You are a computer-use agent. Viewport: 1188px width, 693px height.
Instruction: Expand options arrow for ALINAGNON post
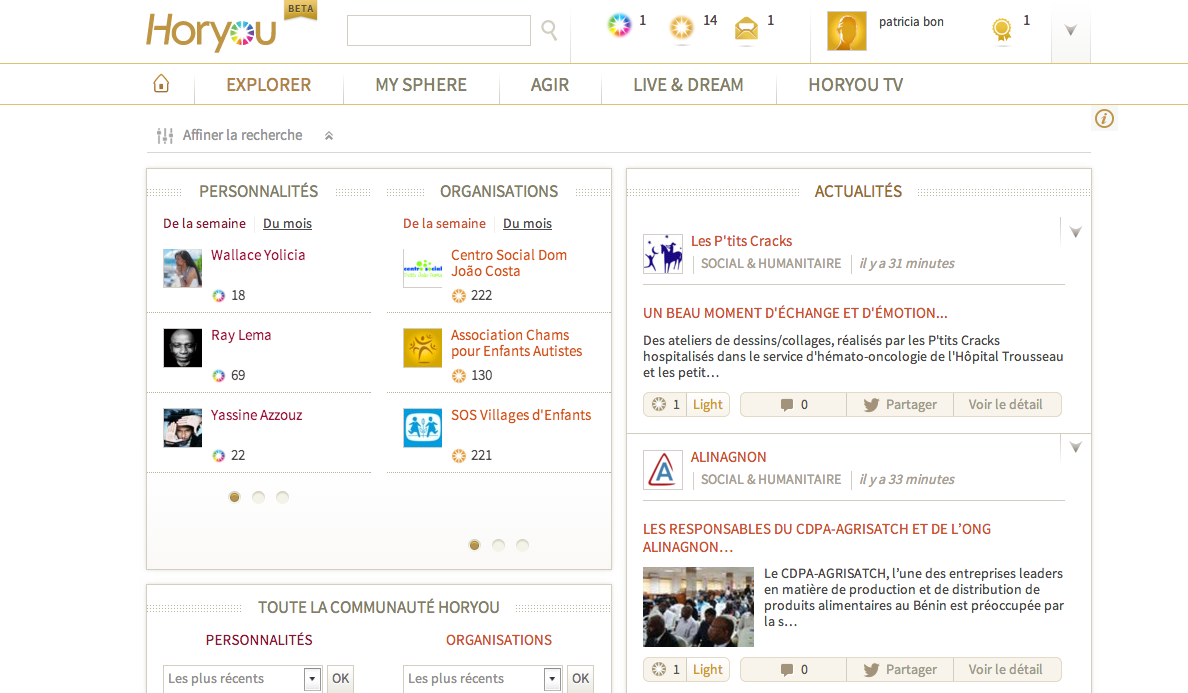(x=1075, y=448)
